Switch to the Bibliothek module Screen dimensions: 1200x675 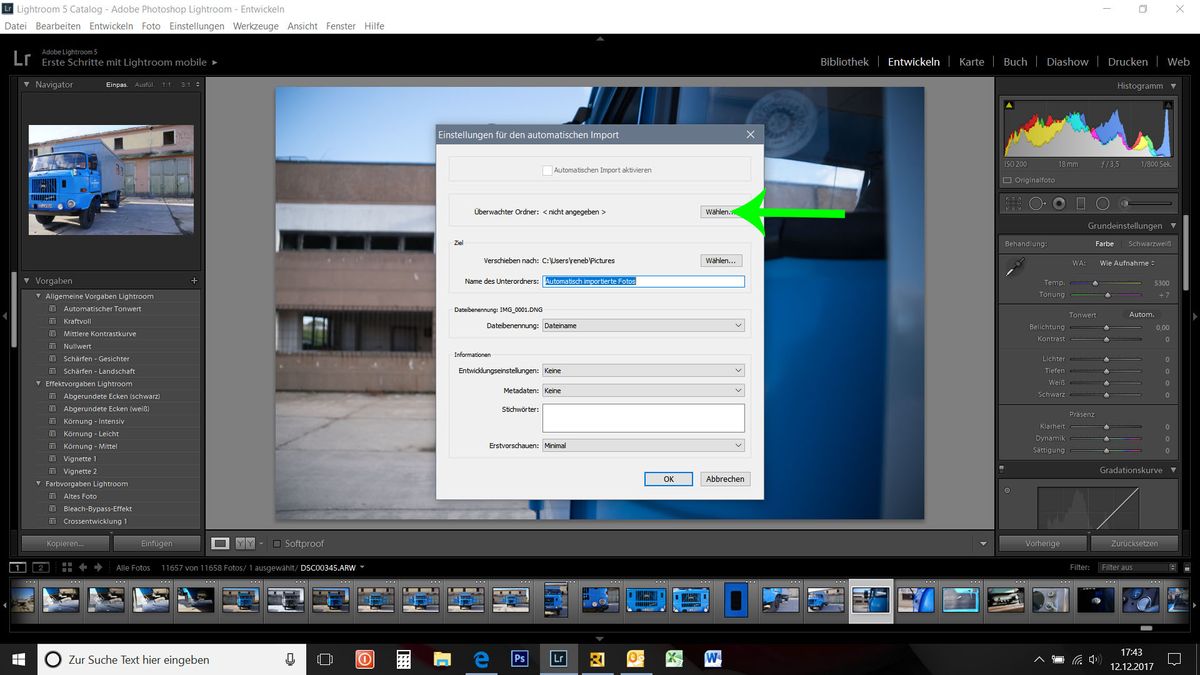[845, 62]
